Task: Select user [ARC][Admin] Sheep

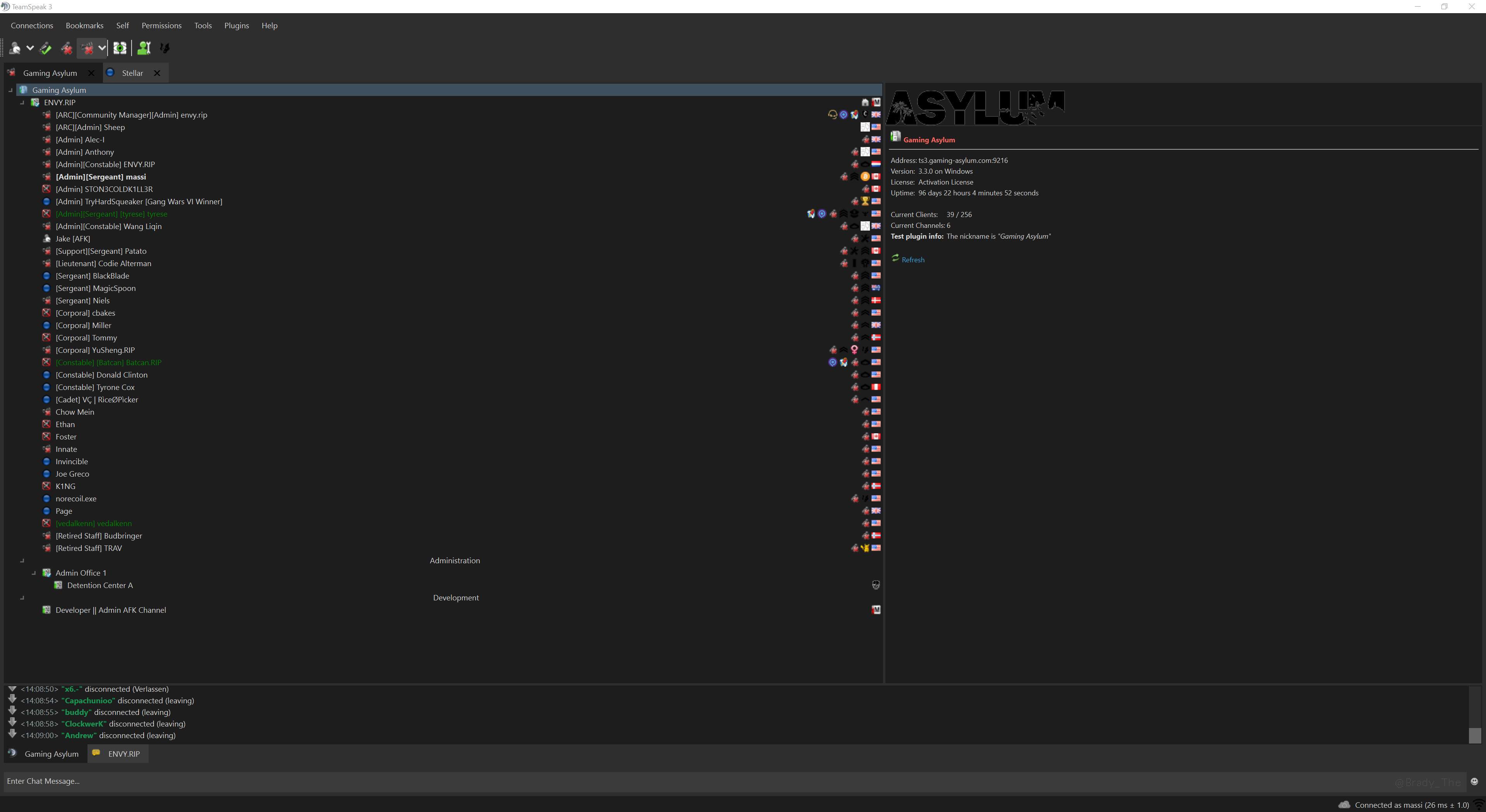Action: click(x=90, y=127)
